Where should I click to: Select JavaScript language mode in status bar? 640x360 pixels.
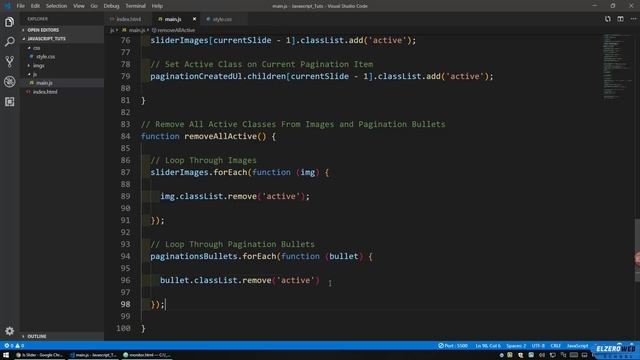coord(577,346)
